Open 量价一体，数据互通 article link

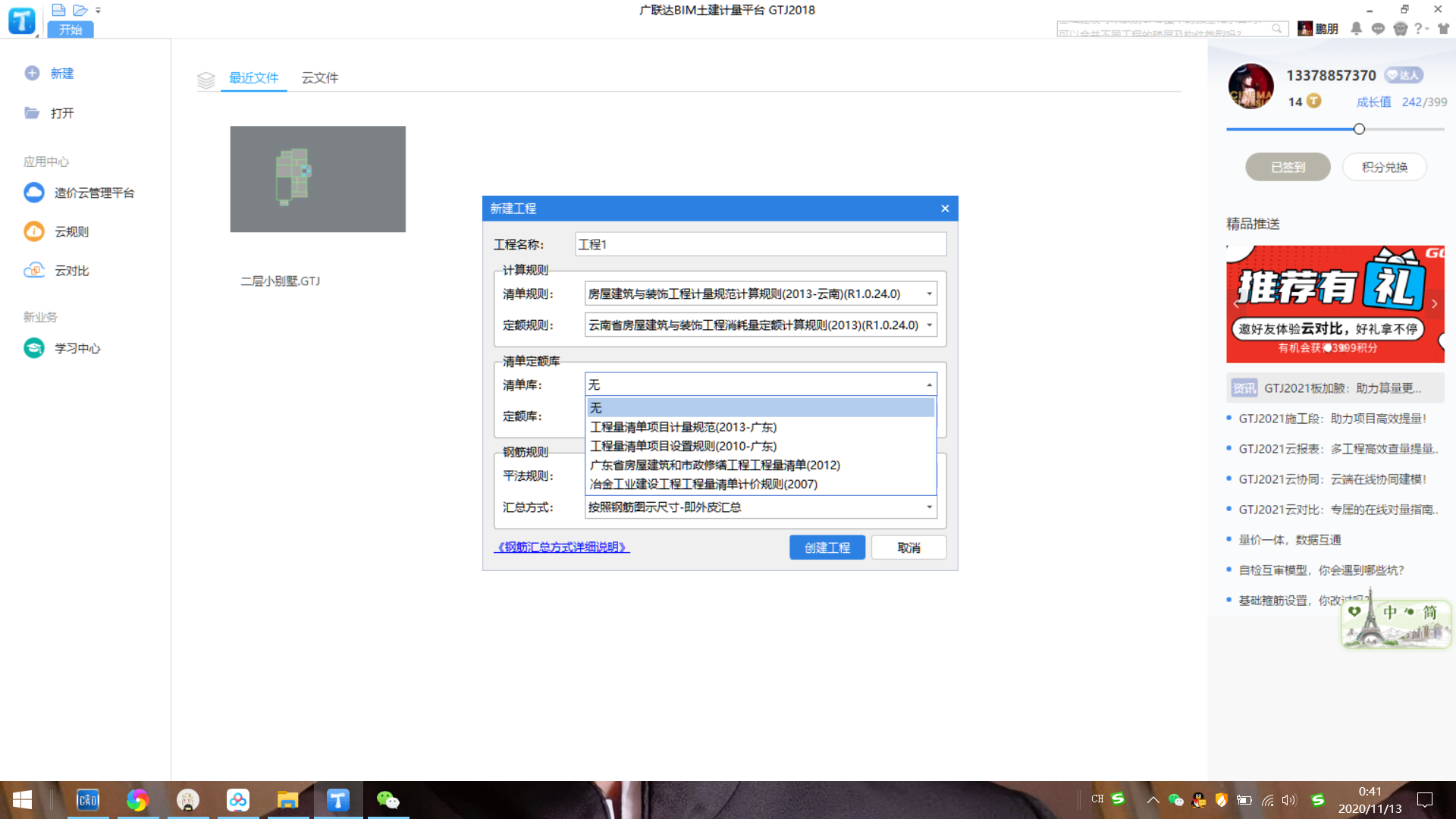point(1289,540)
